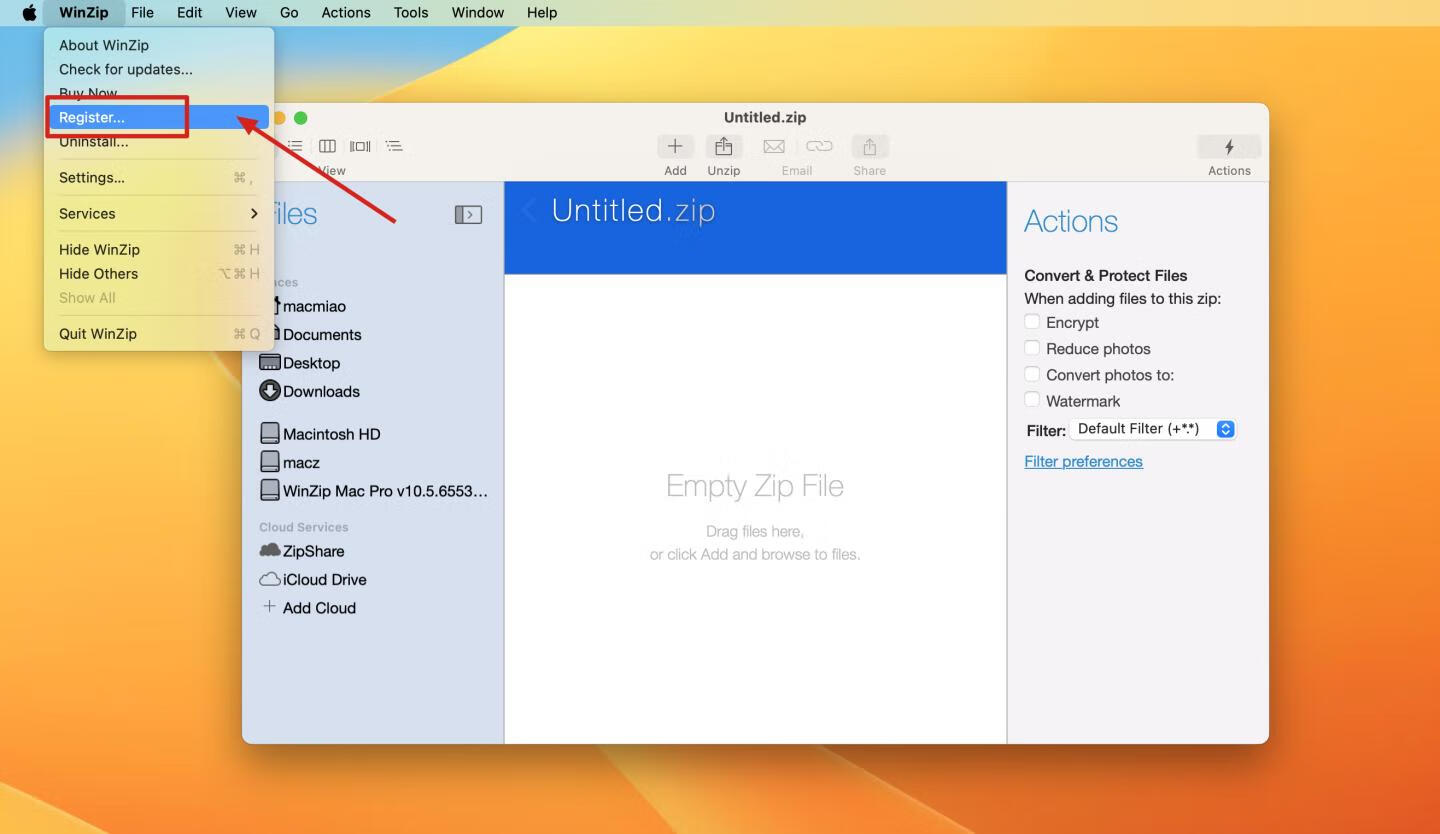Viewport: 1440px width, 834px height.
Task: Click the envelope Email toolbar icon
Action: [x=774, y=146]
